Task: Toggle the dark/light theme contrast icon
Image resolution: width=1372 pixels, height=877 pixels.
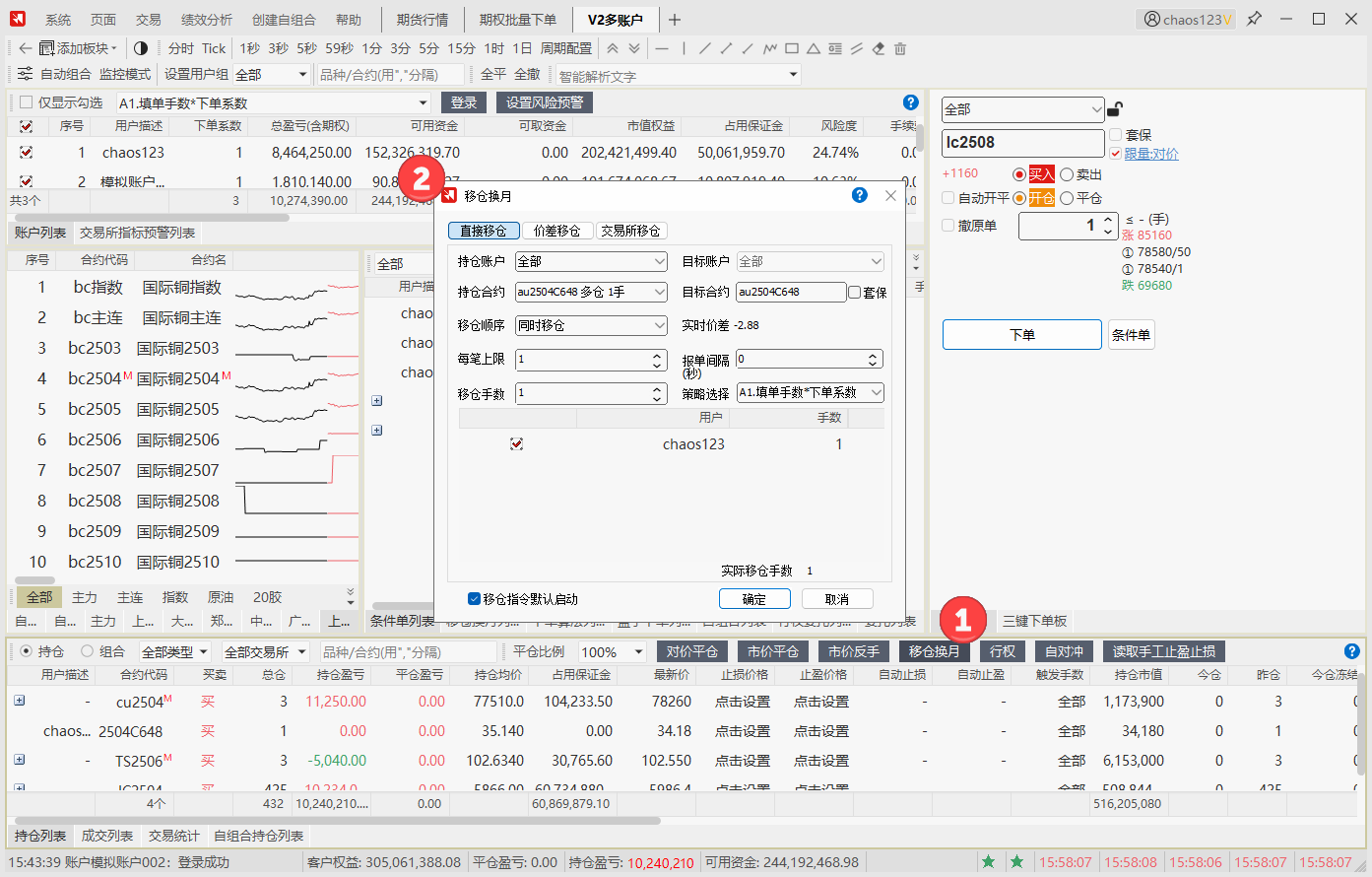Action: (141, 48)
